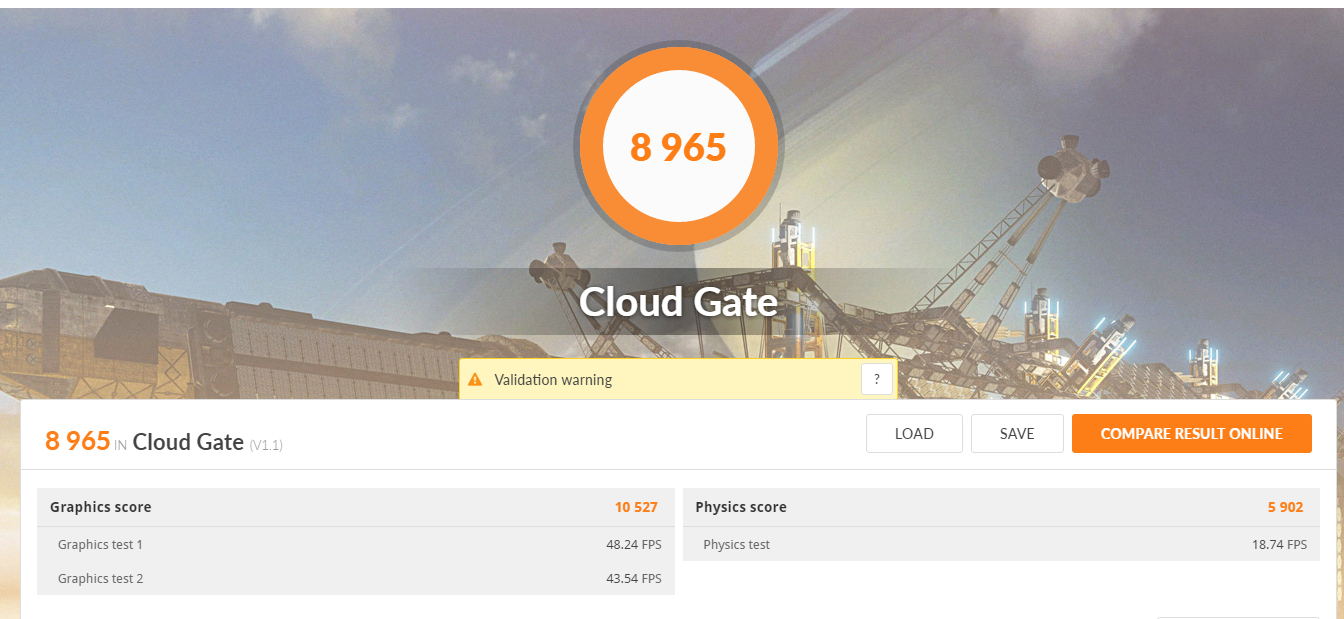This screenshot has height=619, width=1344.
Task: Click the LOAD button
Action: click(914, 433)
